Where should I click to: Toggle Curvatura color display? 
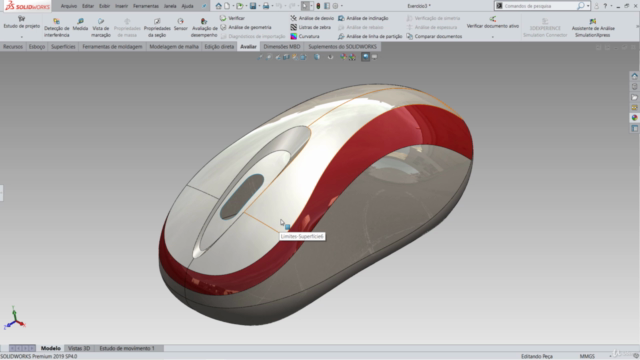[305, 36]
